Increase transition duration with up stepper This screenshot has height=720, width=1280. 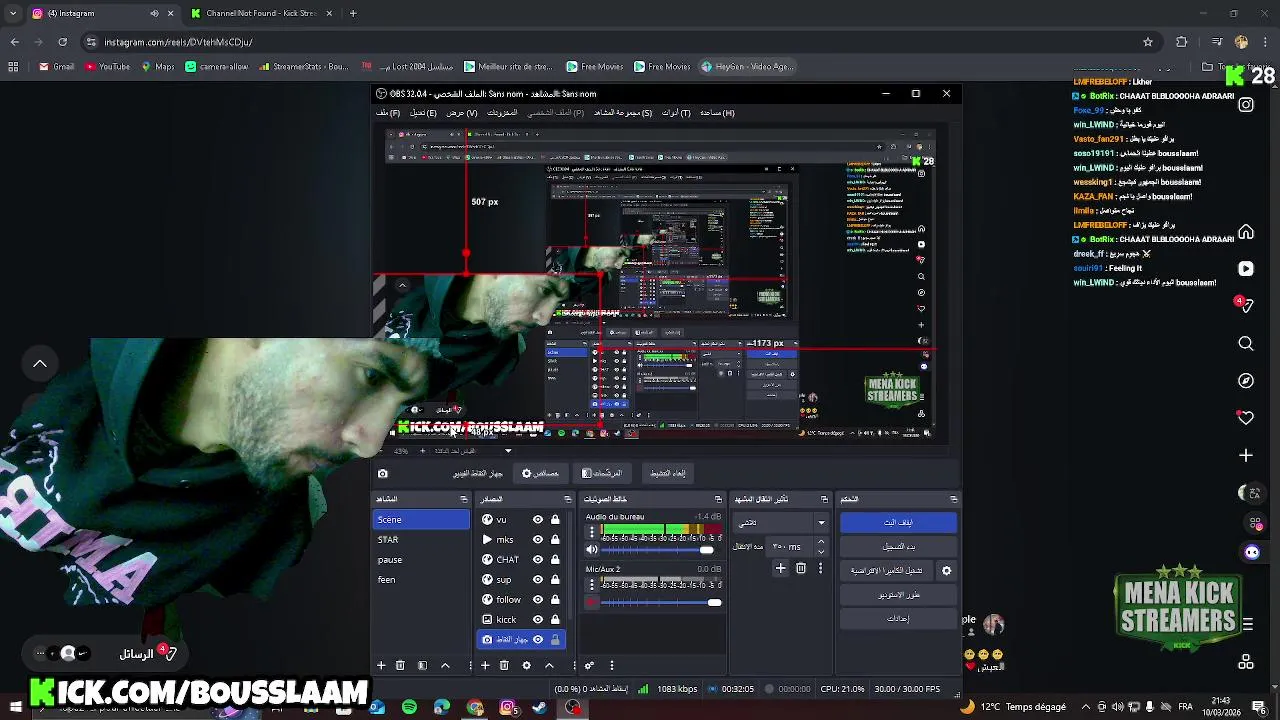click(x=821, y=542)
